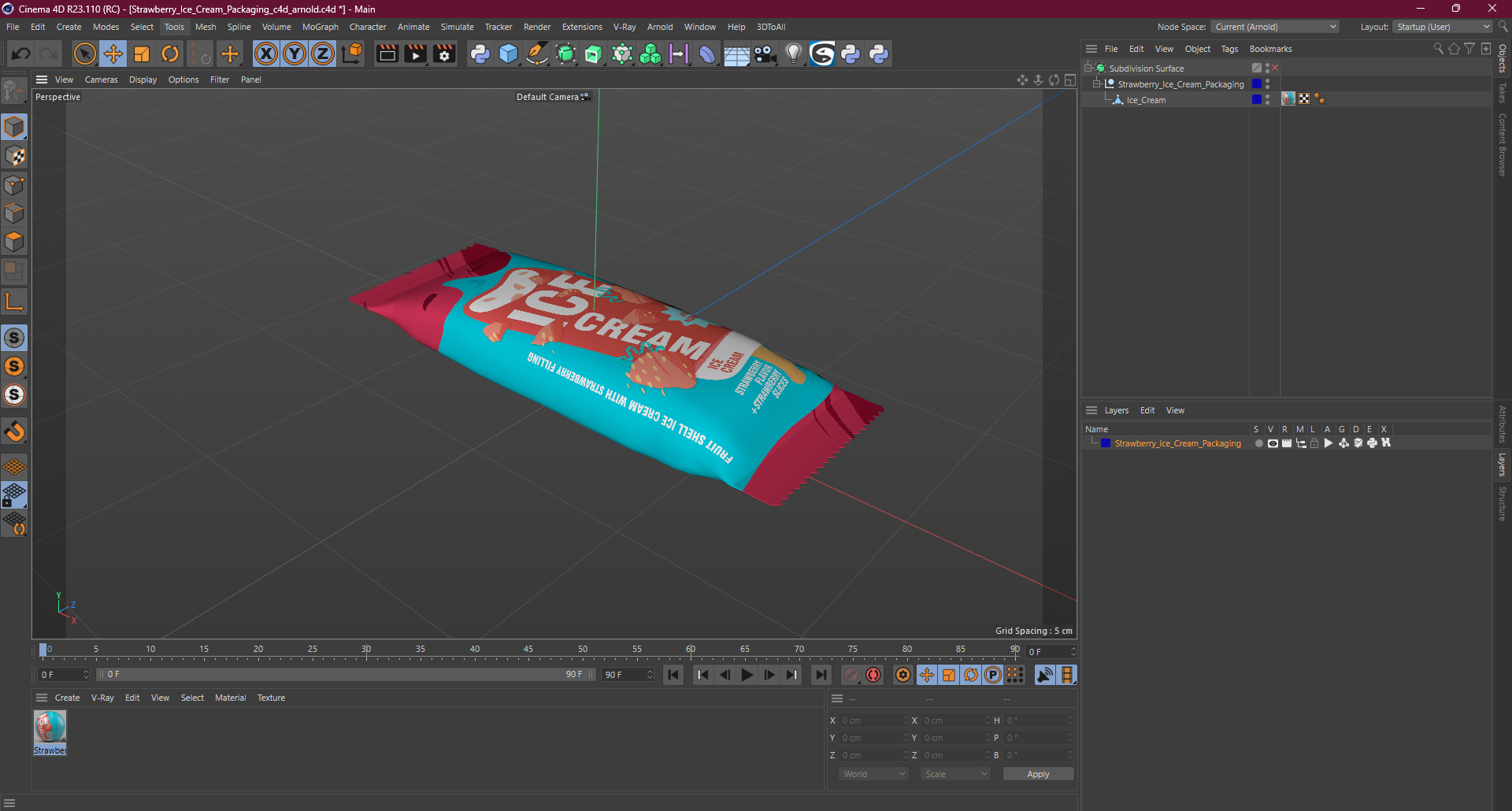The image size is (1512, 811).
Task: Click the locked workplane icon
Action: (14, 495)
